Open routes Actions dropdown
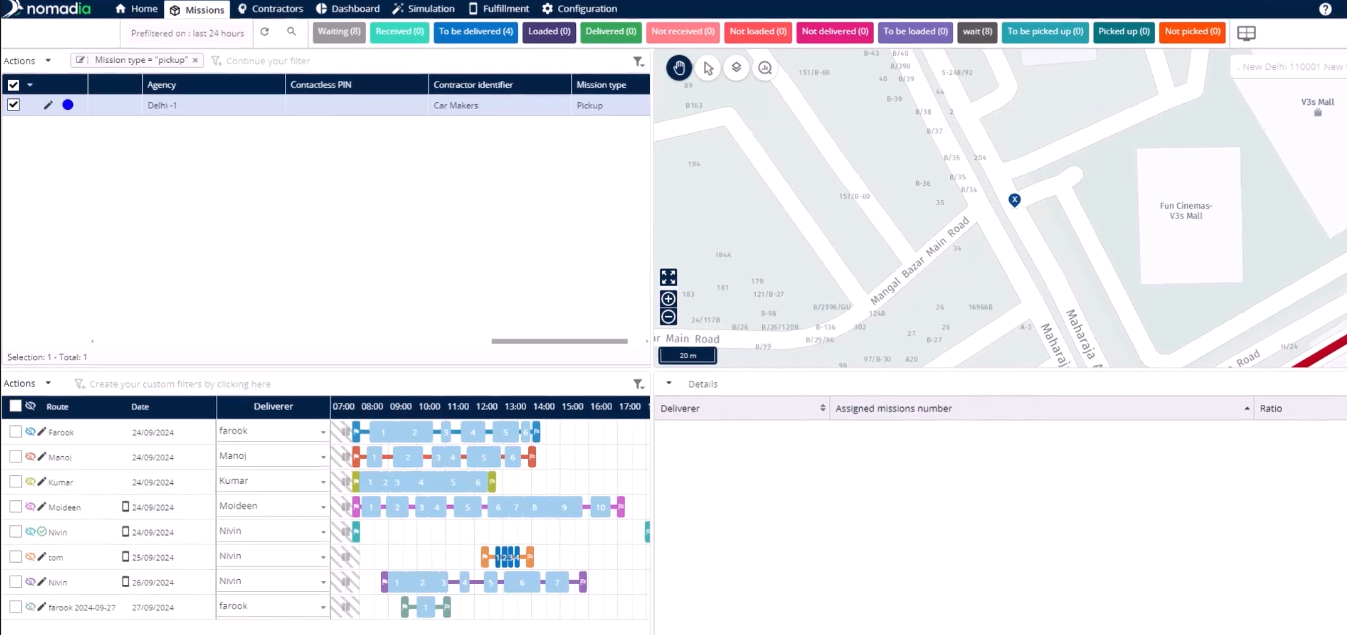This screenshot has height=635, width=1347. (27, 384)
